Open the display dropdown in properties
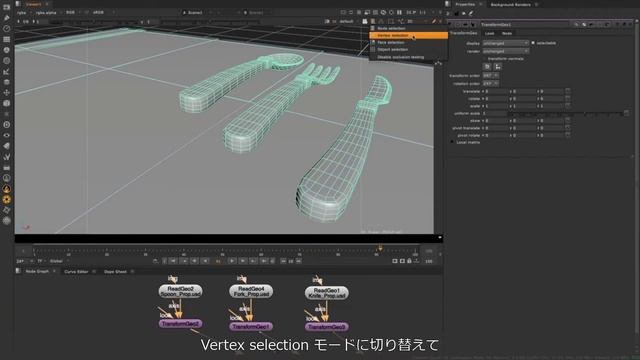 tap(505, 43)
